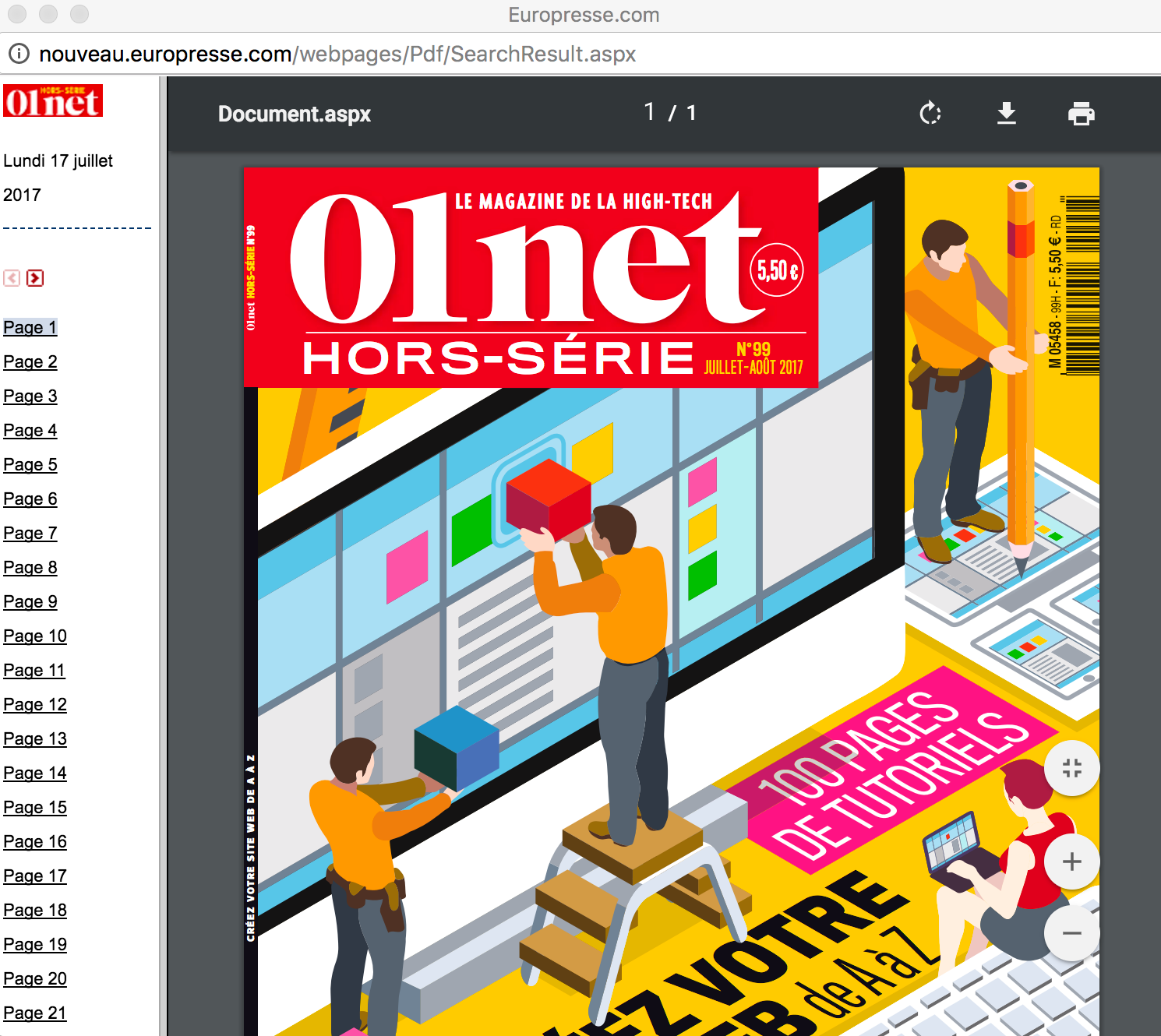1161x1036 pixels.
Task: Click the Document.aspx title
Action: (295, 114)
